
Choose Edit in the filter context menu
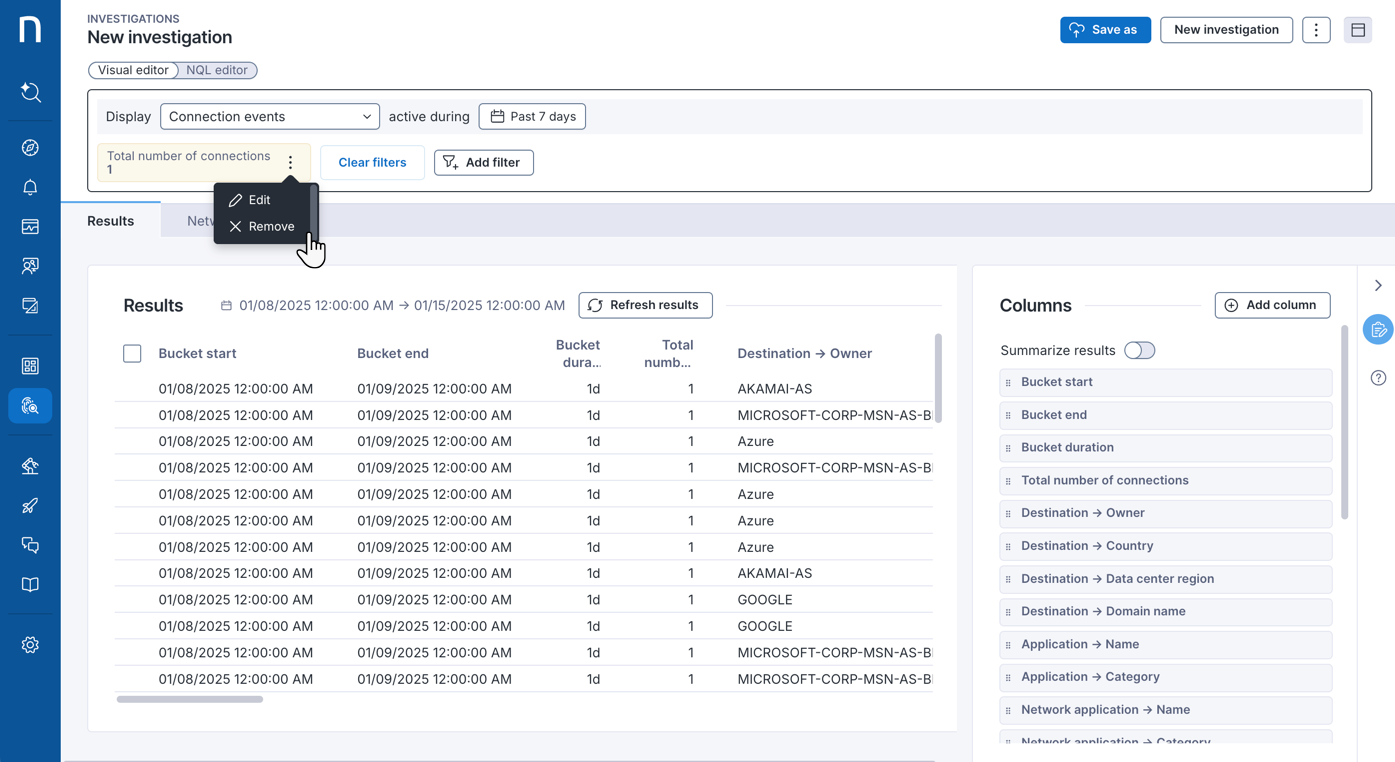(x=250, y=200)
